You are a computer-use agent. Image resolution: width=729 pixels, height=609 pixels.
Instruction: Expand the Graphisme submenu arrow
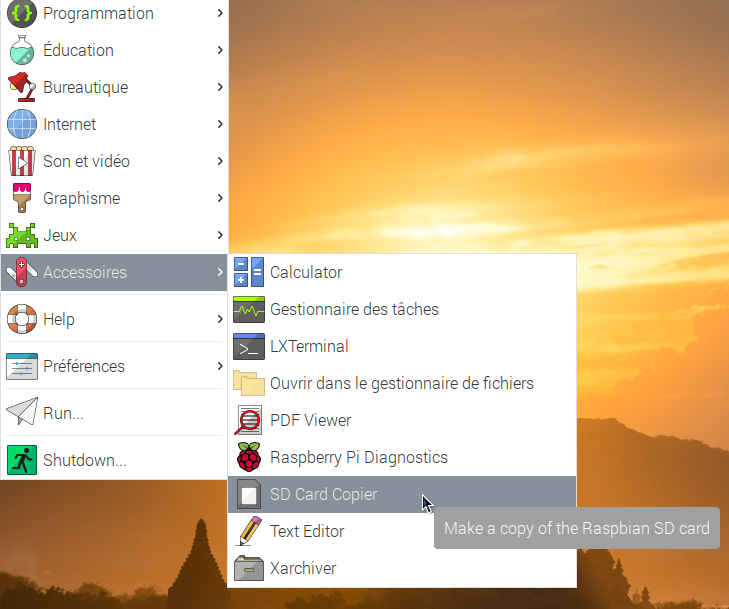coord(220,198)
